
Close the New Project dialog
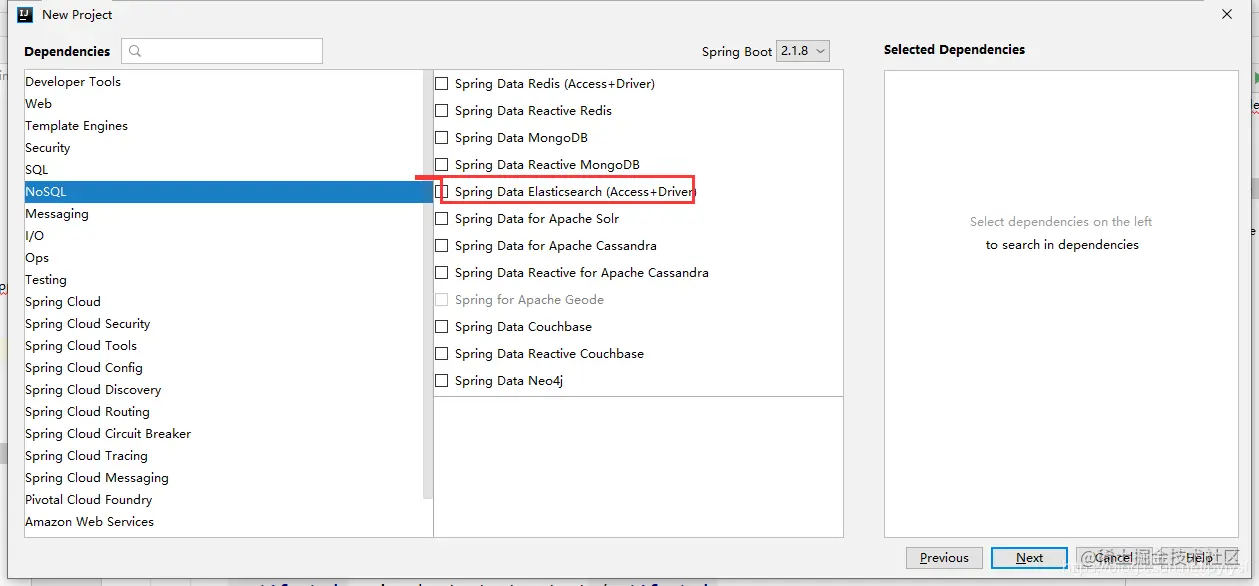click(x=1227, y=14)
